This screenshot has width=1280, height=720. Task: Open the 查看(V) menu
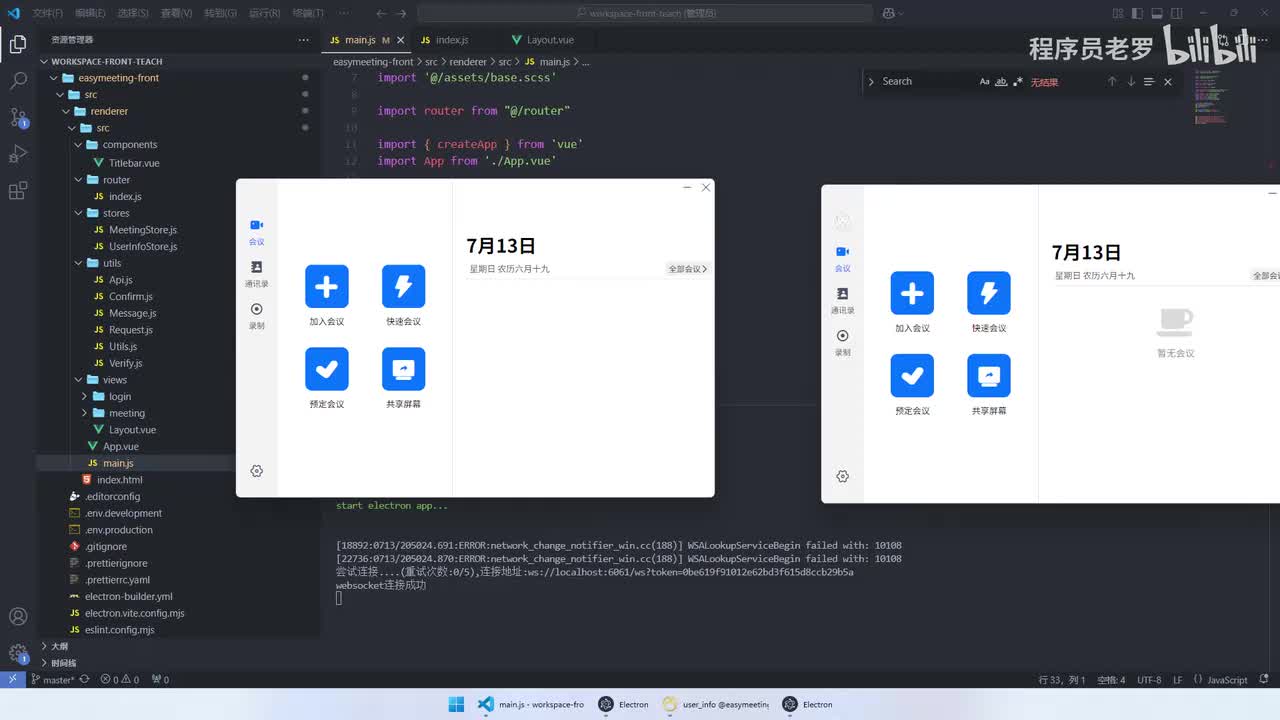coord(177,13)
